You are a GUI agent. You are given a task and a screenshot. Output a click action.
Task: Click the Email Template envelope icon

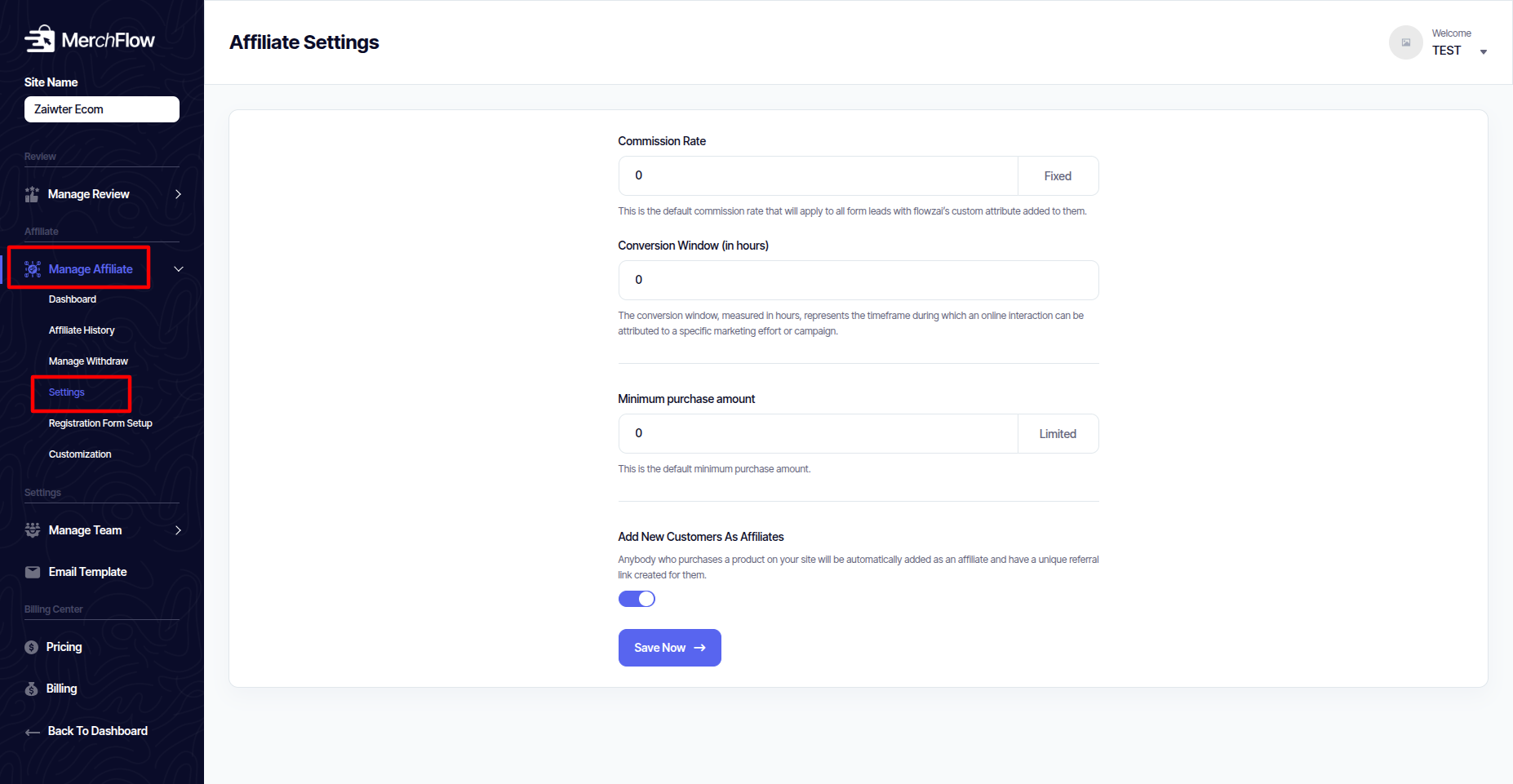pos(33,572)
